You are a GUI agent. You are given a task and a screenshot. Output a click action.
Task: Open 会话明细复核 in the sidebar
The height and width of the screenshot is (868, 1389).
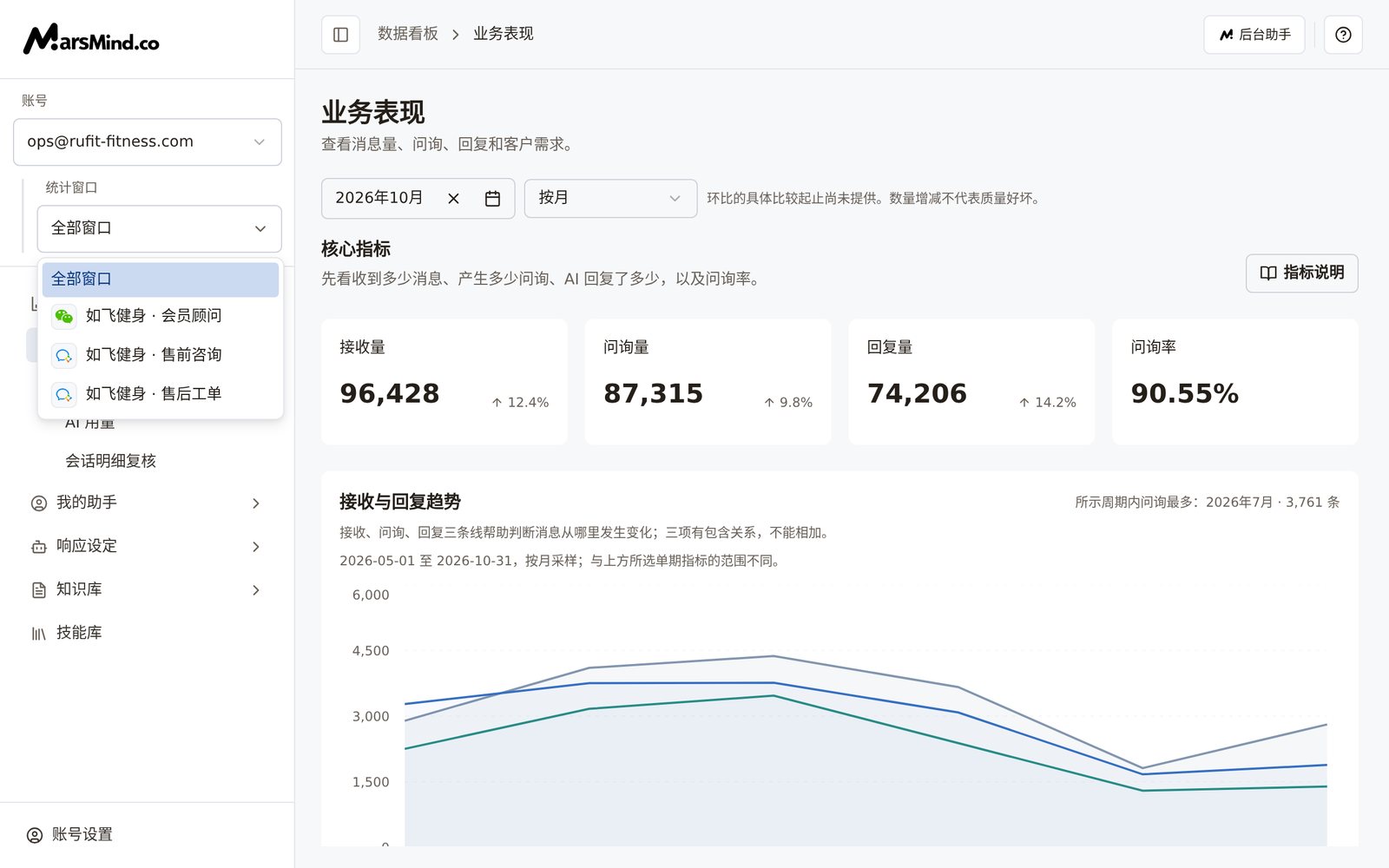point(110,461)
